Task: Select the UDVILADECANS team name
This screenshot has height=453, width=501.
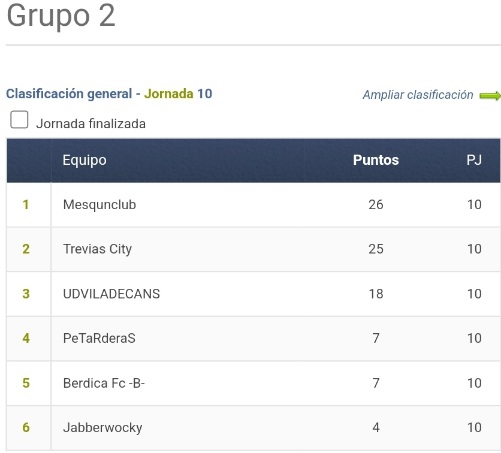Action: [x=111, y=294]
